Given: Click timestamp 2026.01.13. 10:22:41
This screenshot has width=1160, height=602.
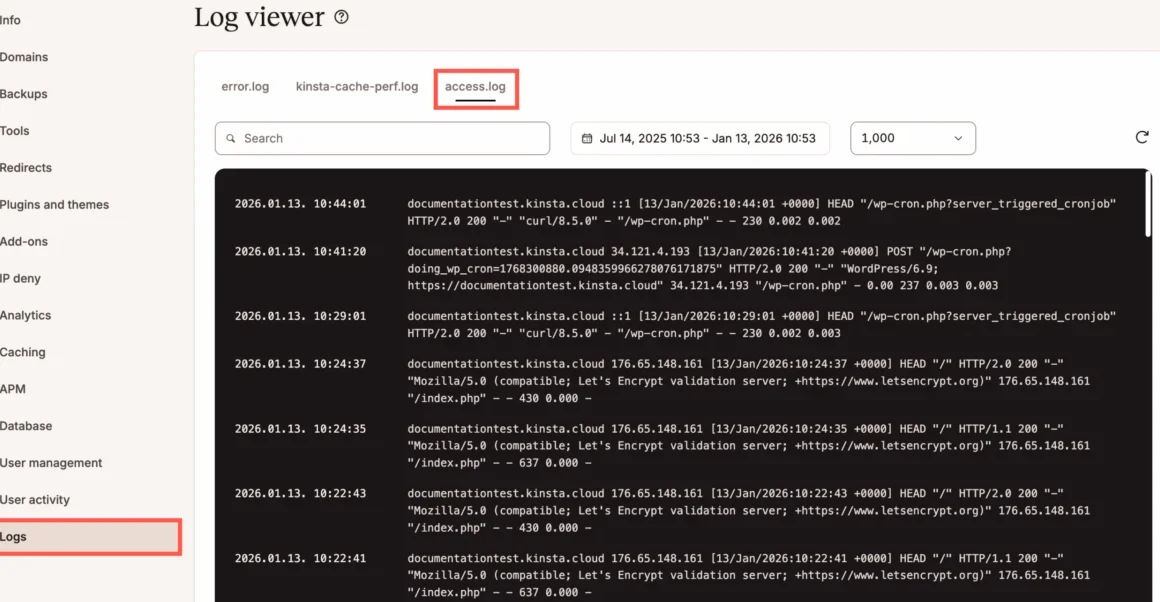Looking at the screenshot, I should (x=300, y=558).
